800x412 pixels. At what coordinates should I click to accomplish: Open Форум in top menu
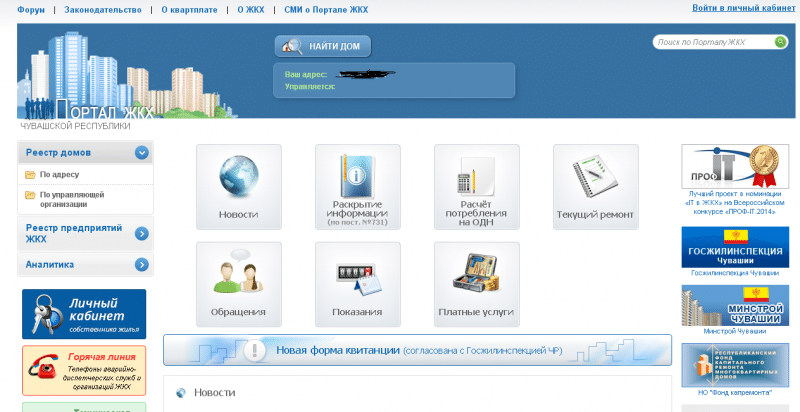31,9
